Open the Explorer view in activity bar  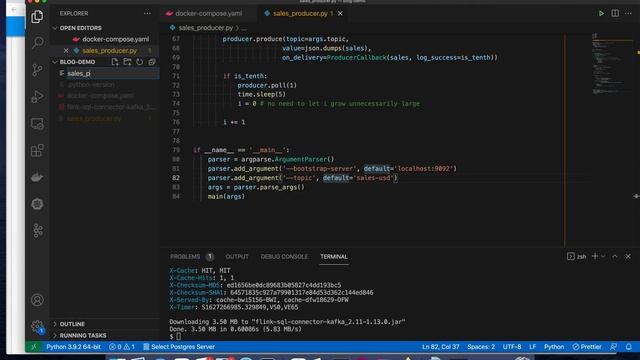[x=37, y=16]
